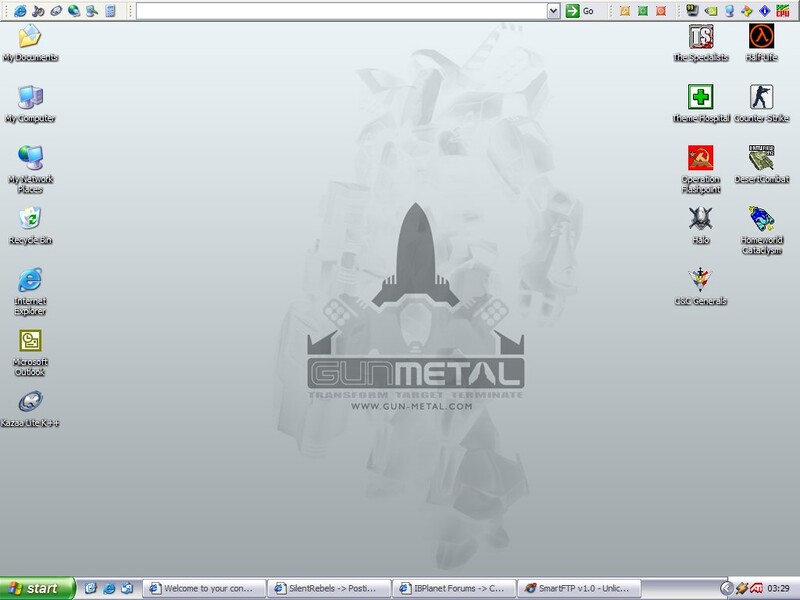Click the system clock showing 03:29
800x600 pixels.
778,588
